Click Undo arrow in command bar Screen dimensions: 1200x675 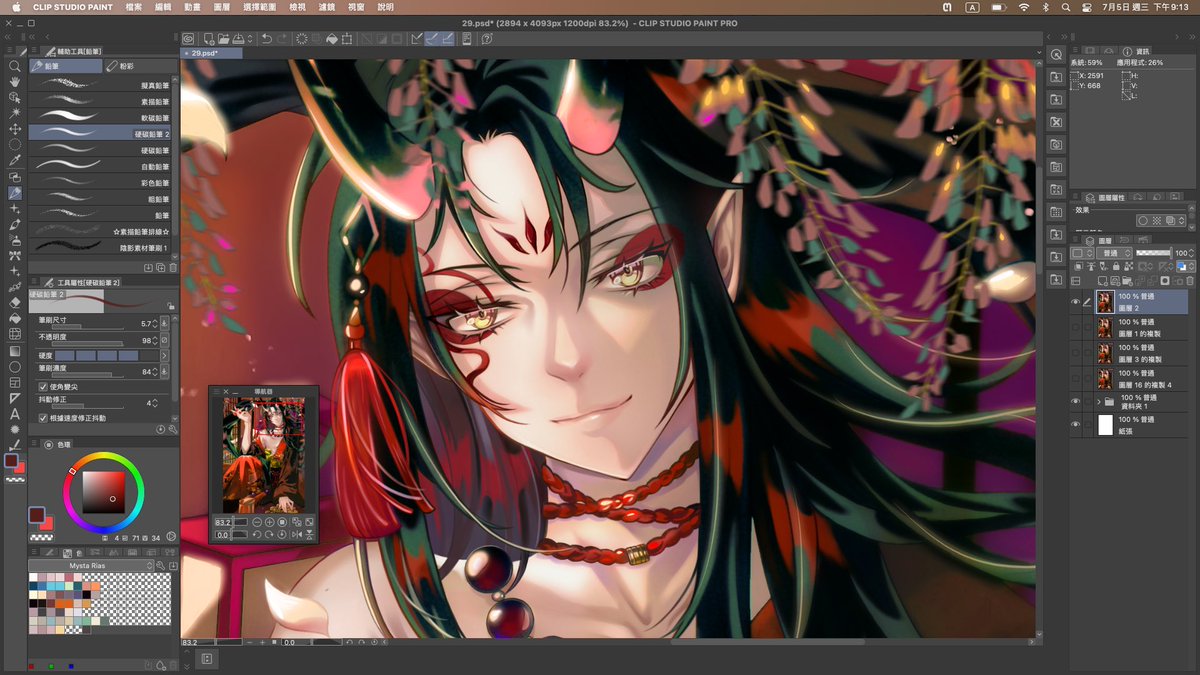pyautogui.click(x=267, y=39)
